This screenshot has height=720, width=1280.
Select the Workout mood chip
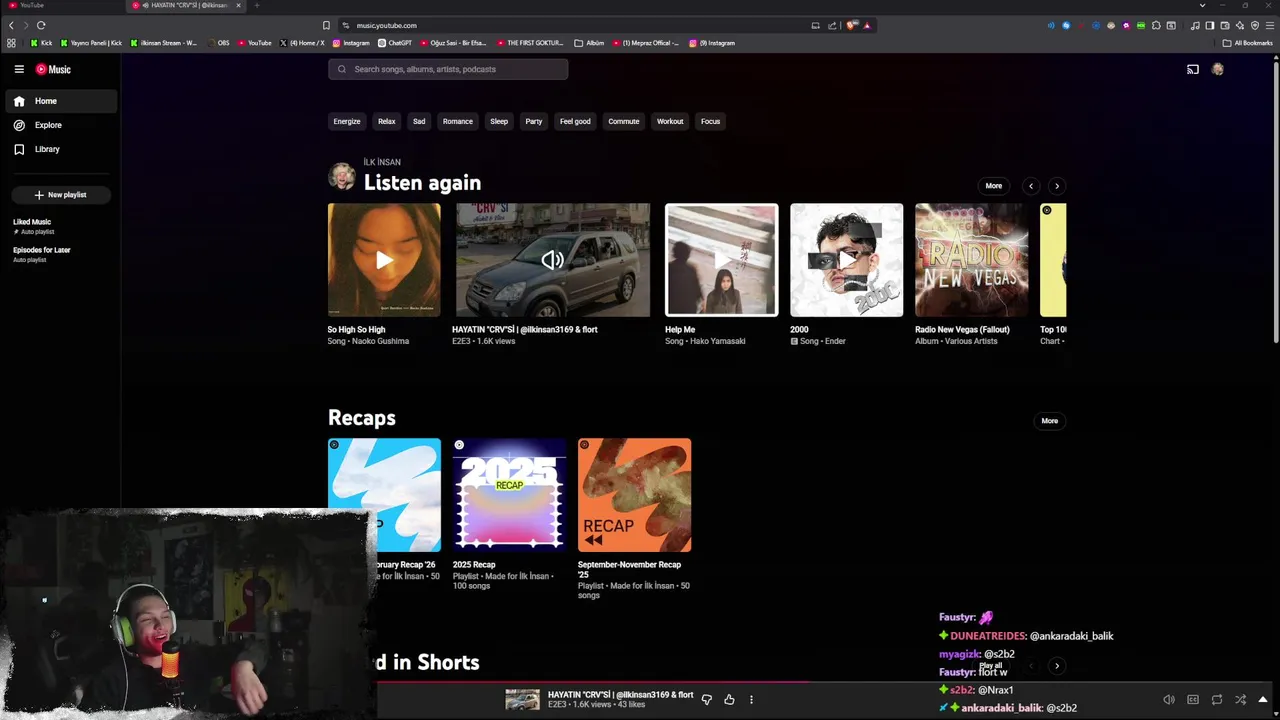coord(670,121)
